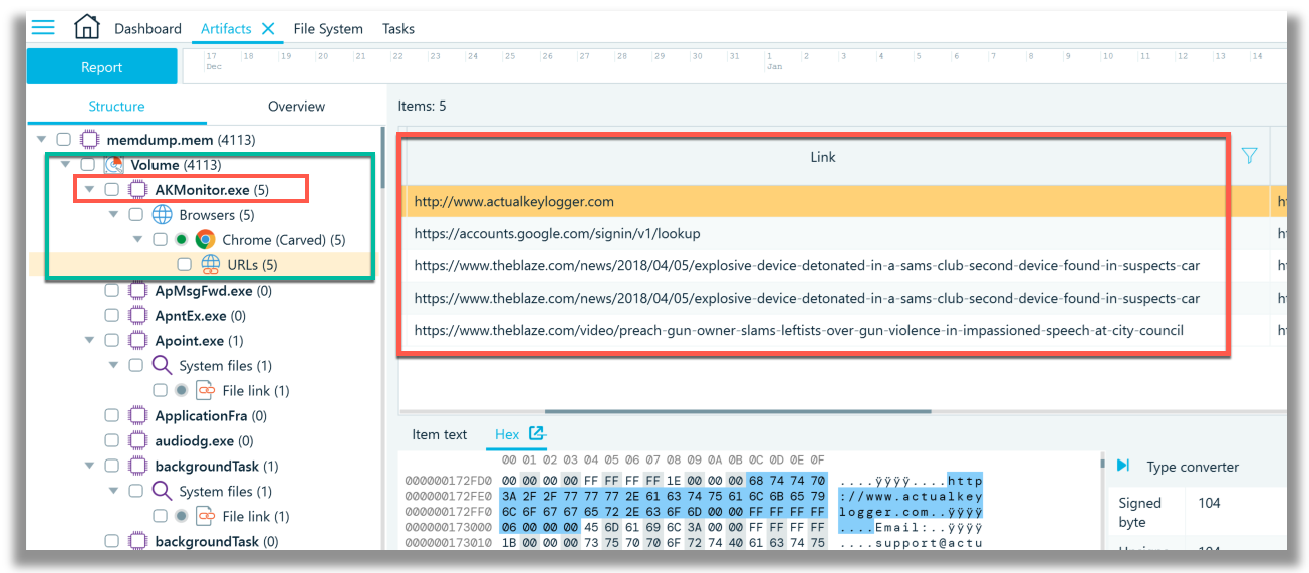The image size is (1309, 573).
Task: Click the Apoint.exe process icon
Action: 138,341
